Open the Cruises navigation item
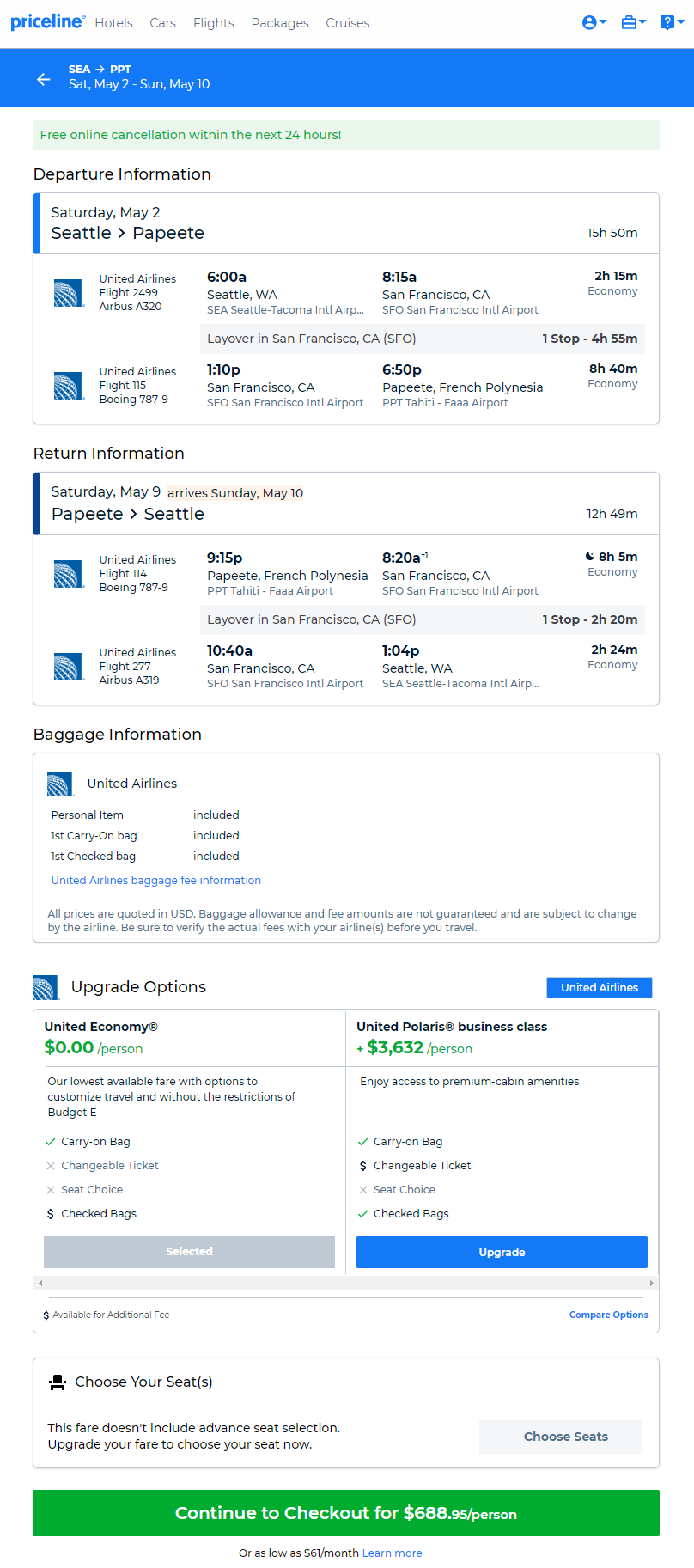This screenshot has width=694, height=1568. click(348, 23)
